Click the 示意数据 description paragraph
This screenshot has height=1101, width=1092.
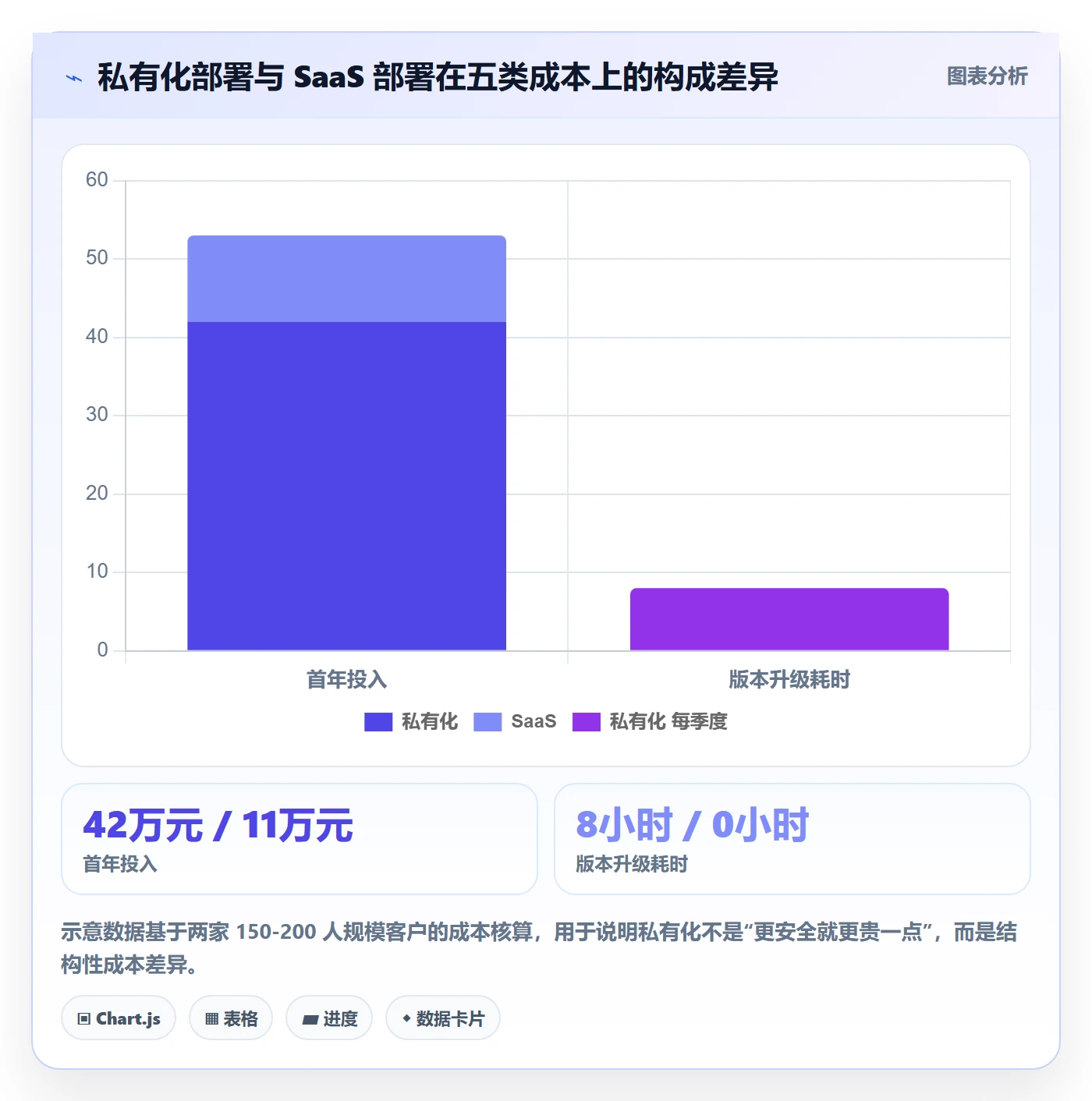click(539, 948)
